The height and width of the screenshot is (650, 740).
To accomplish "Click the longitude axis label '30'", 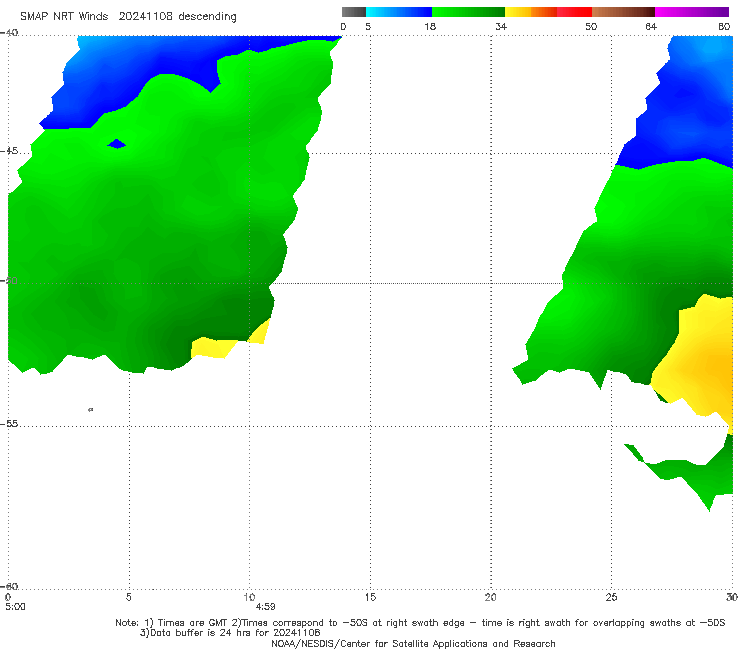I will click(x=732, y=597).
